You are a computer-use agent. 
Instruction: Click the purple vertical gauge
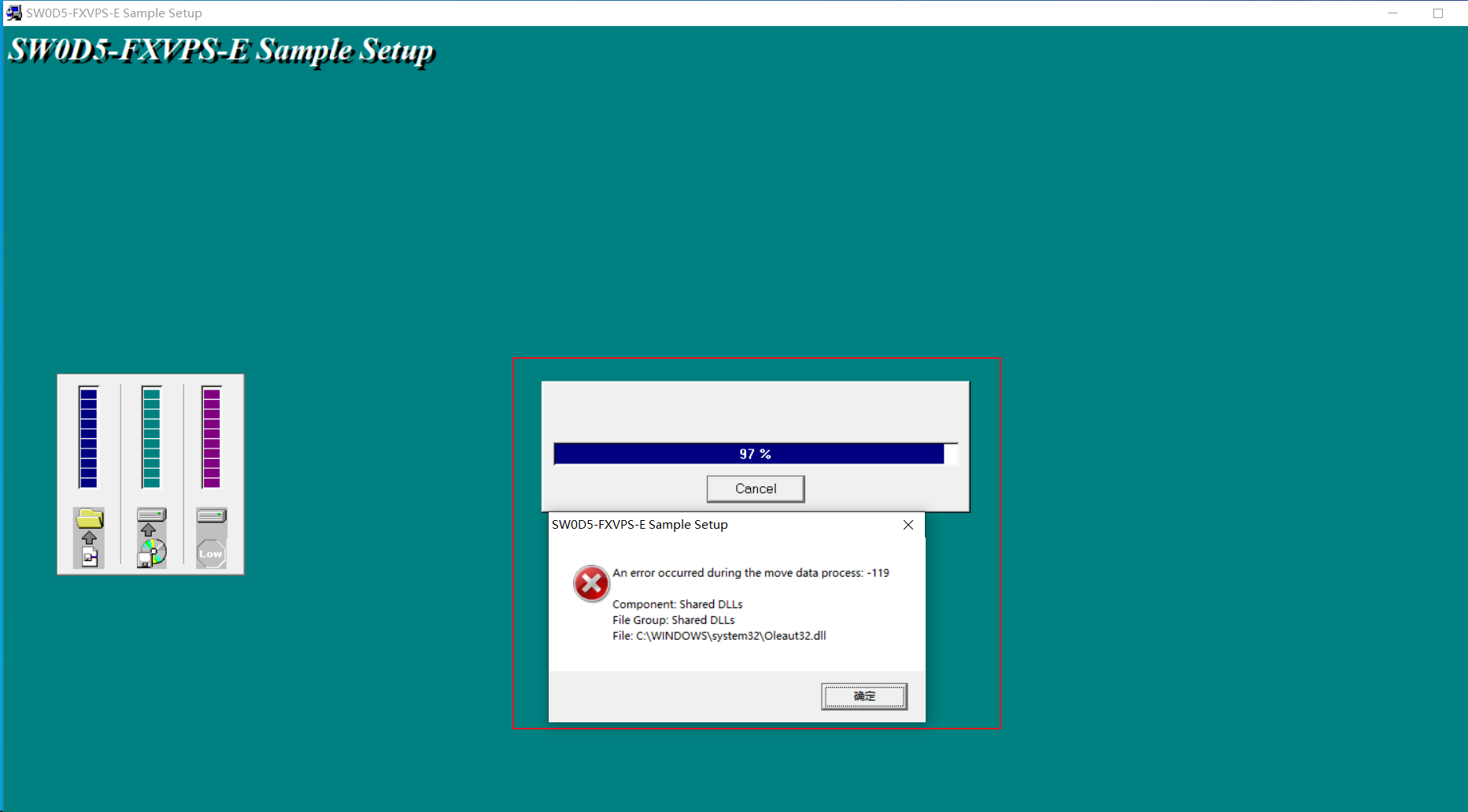point(212,437)
